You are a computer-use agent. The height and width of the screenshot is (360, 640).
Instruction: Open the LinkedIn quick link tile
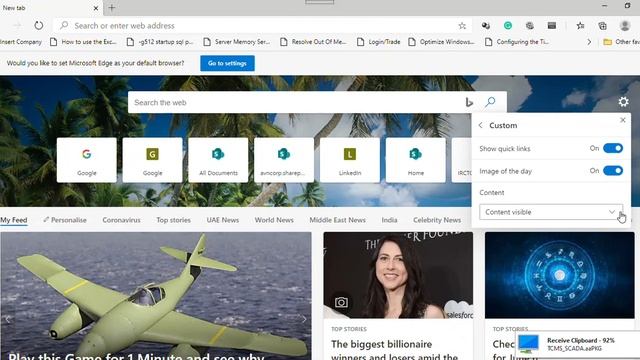[350, 160]
